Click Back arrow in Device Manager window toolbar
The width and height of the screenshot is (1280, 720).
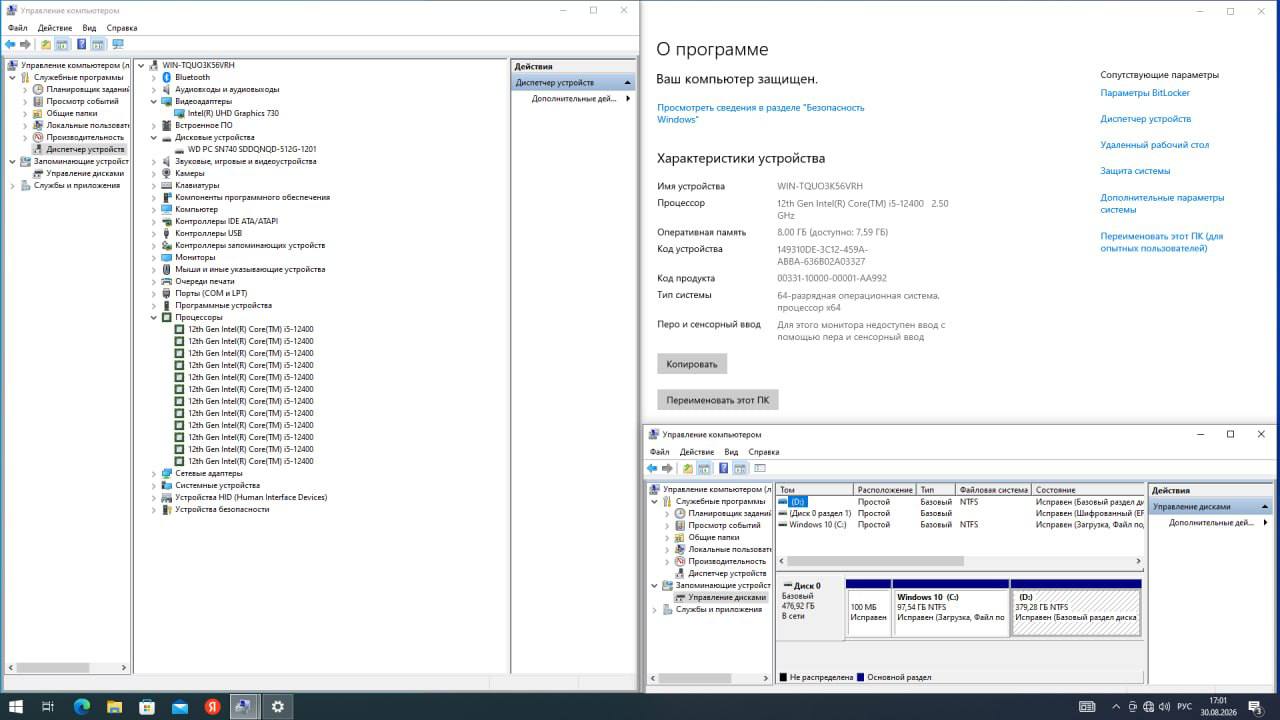pyautogui.click(x=10, y=44)
